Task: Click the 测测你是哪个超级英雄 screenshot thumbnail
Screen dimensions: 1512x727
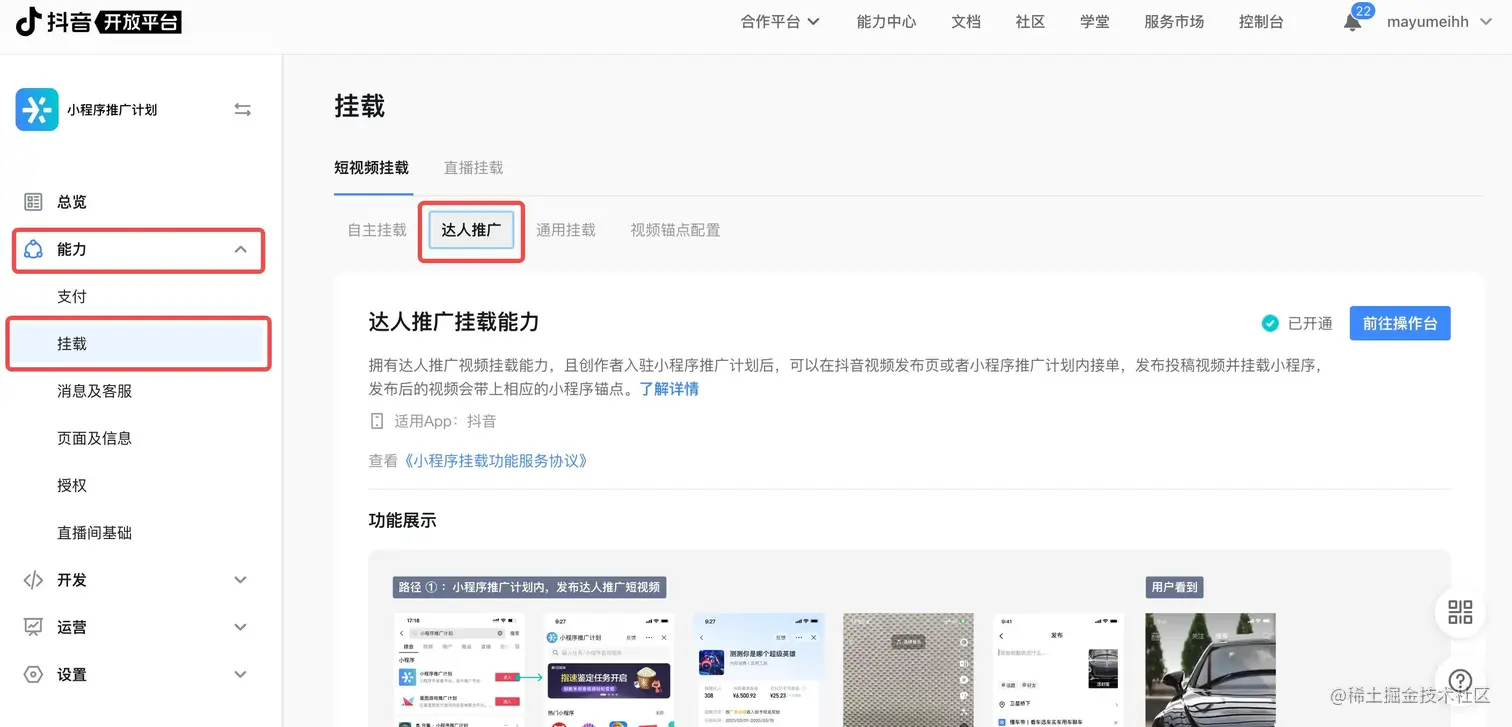Action: tap(759, 670)
